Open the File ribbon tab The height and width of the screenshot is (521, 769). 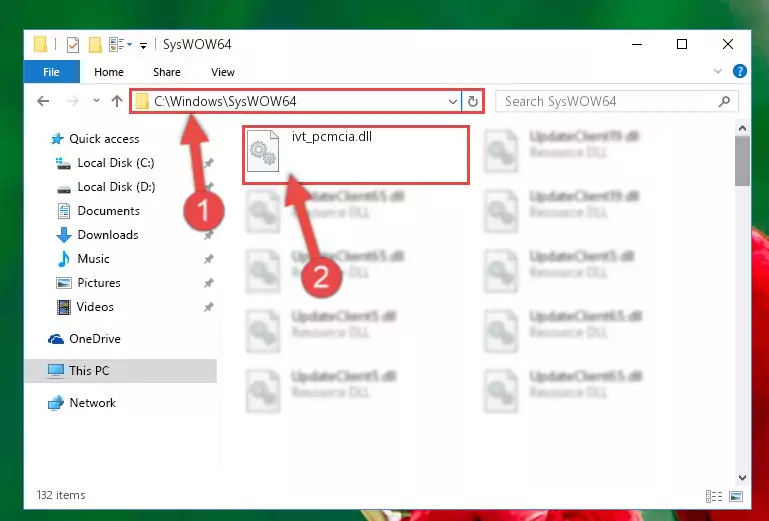[51, 72]
